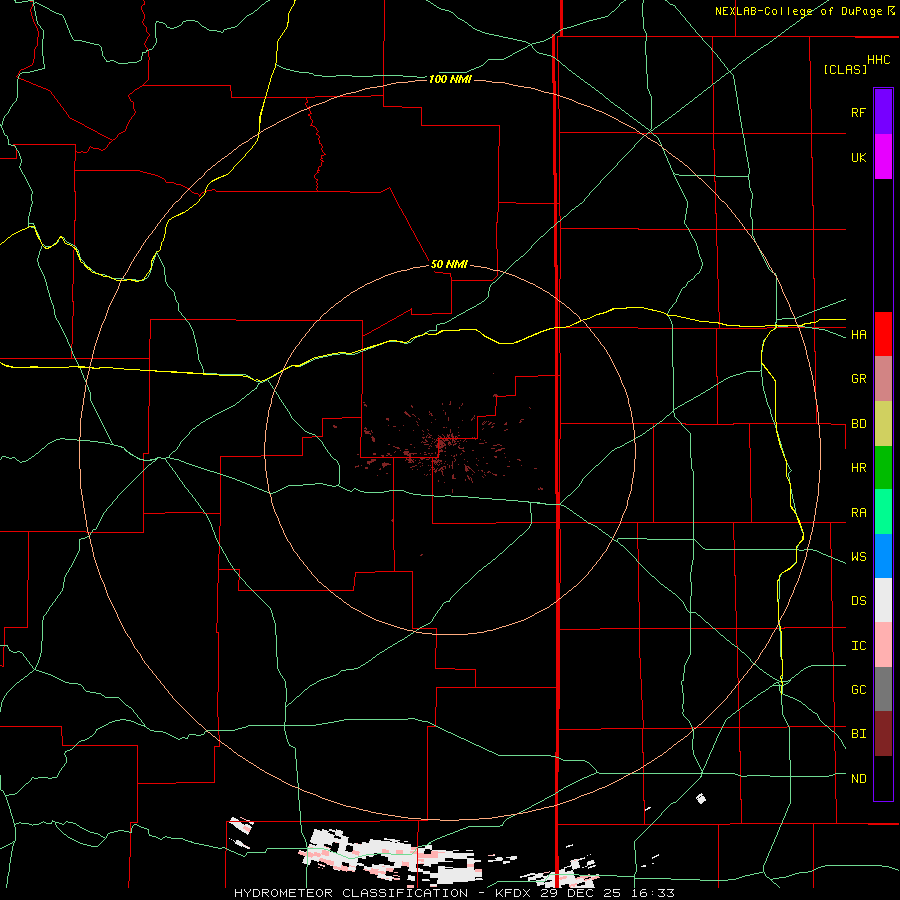Click the RF purple legend swatch
Image resolution: width=900 pixels, height=900 pixels.
coord(883,111)
